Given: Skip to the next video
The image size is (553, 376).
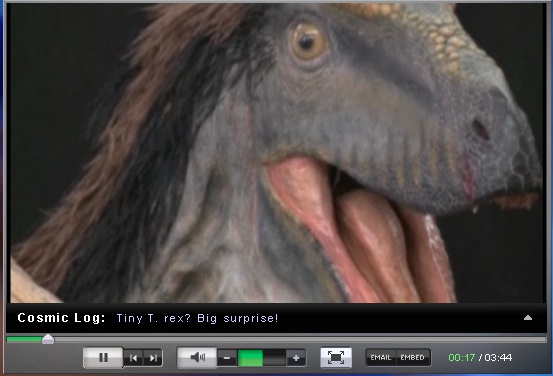Looking at the screenshot, I should coord(153,358).
